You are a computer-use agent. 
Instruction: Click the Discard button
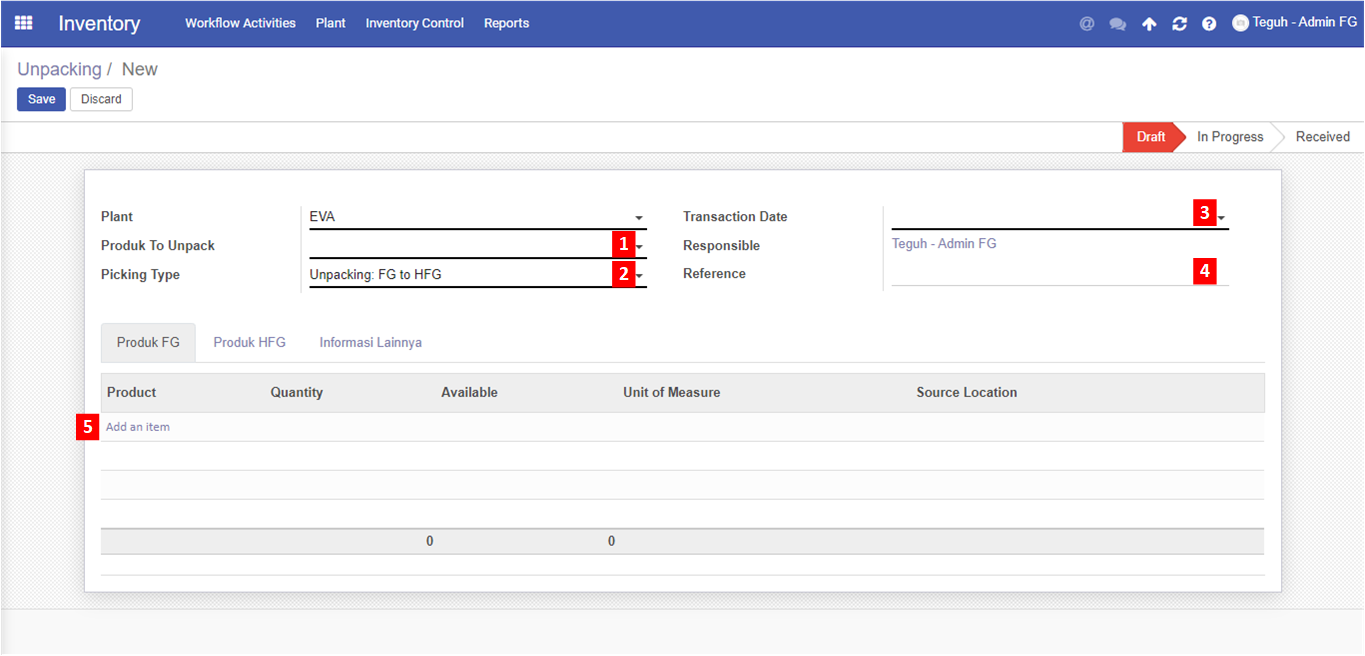(101, 99)
